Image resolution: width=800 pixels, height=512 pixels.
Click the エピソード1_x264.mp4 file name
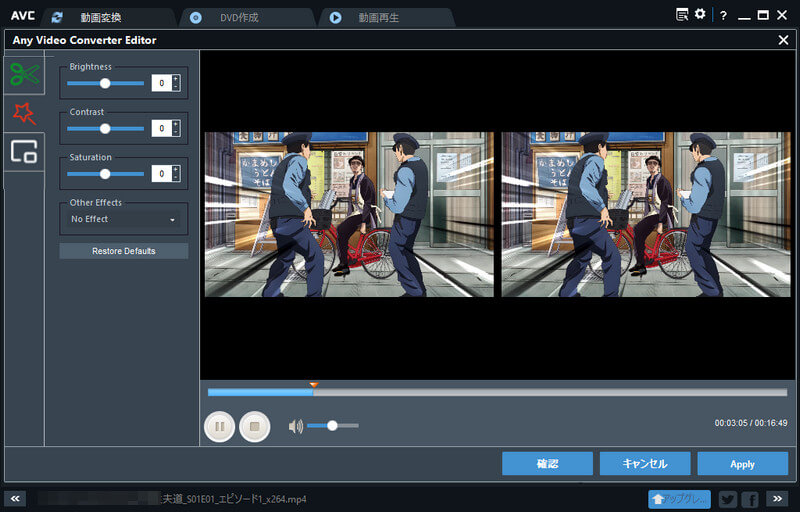pos(262,499)
